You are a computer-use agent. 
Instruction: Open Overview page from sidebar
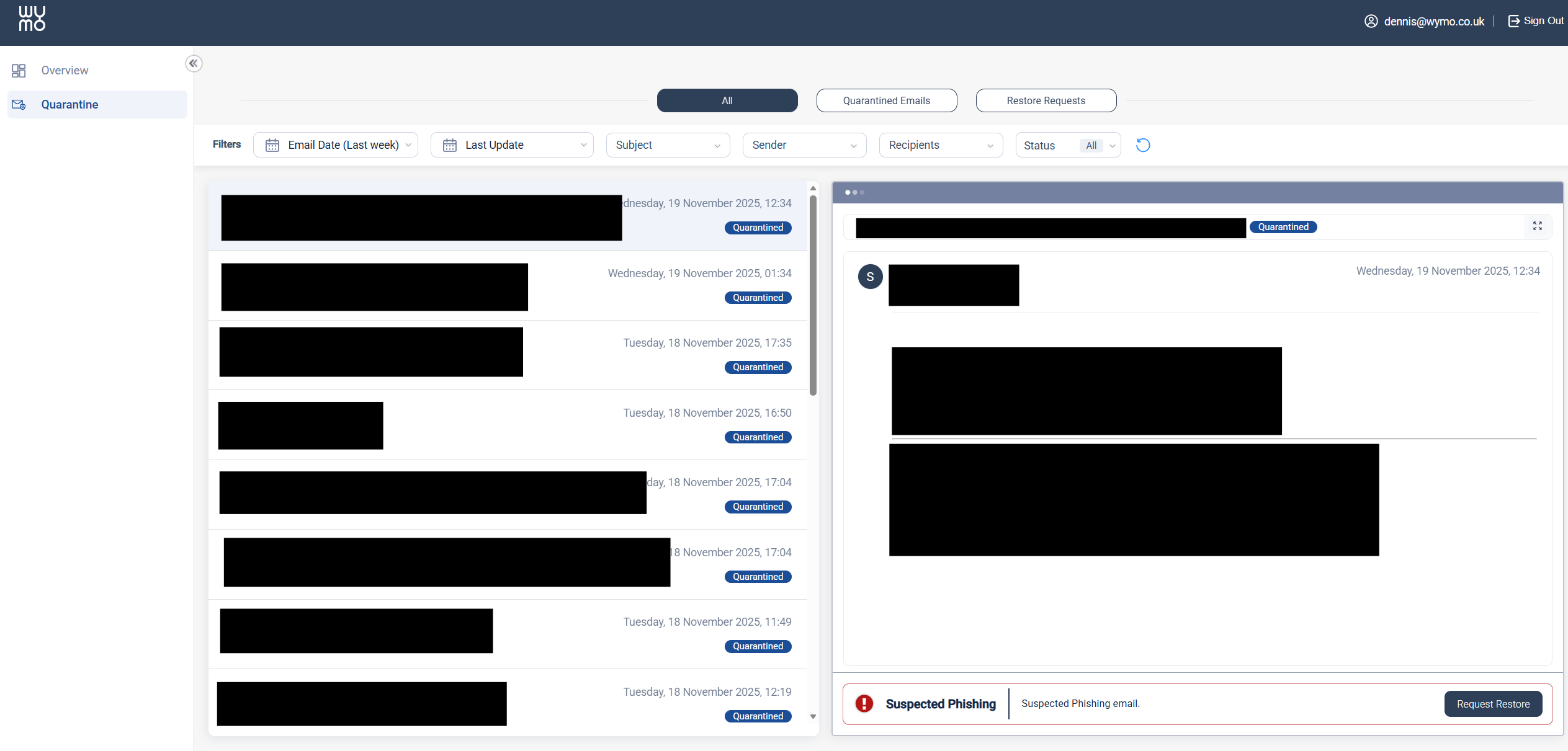pyautogui.click(x=65, y=71)
